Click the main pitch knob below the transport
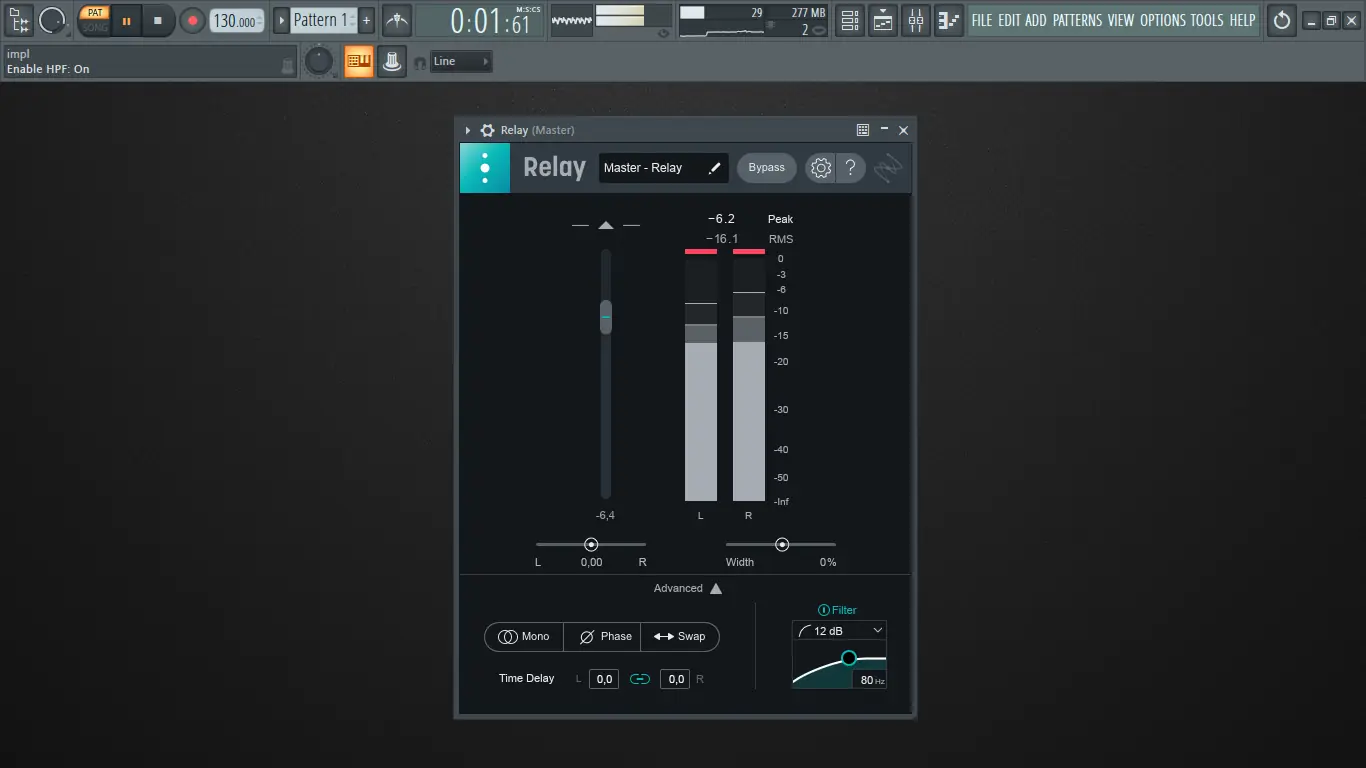 pos(319,62)
